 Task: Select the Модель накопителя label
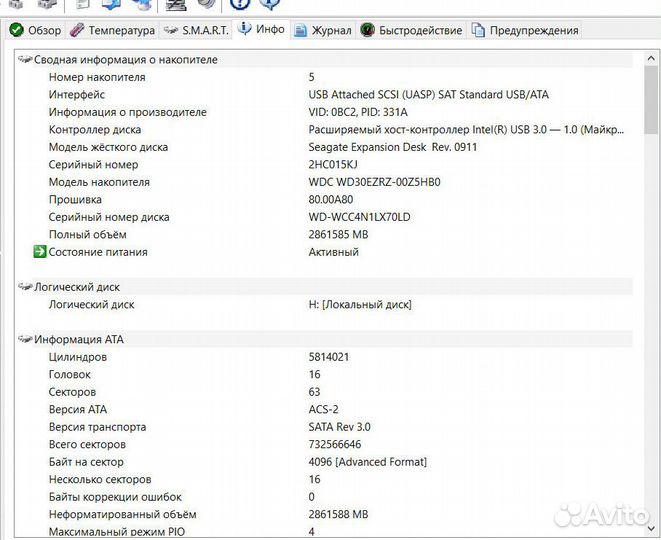99,182
